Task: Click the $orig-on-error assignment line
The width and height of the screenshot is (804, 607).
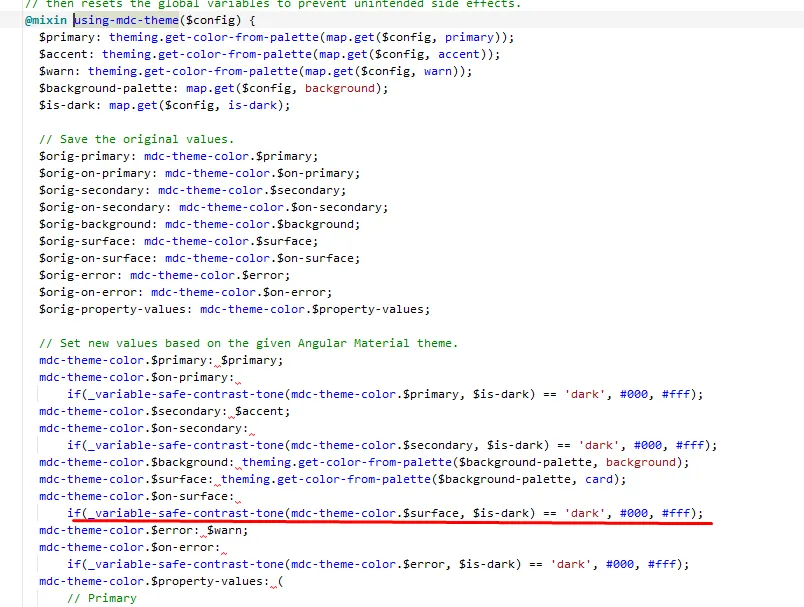Action: click(185, 292)
